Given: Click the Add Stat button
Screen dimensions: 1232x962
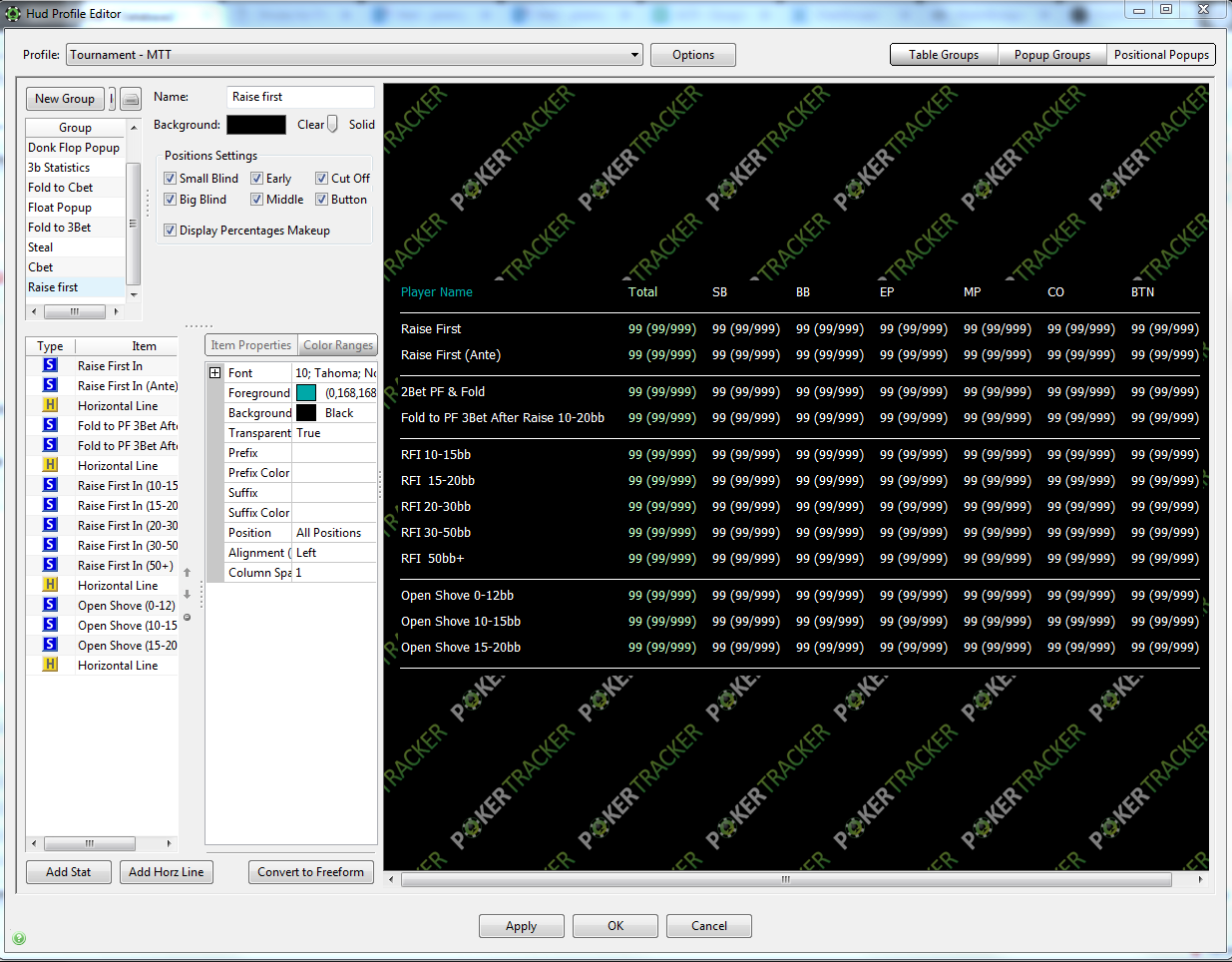Looking at the screenshot, I should (69, 872).
